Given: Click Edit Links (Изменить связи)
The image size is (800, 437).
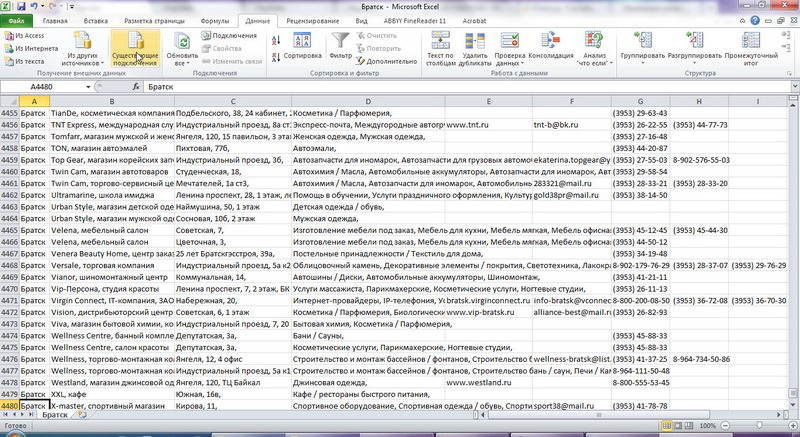Looking at the screenshot, I should (232, 61).
